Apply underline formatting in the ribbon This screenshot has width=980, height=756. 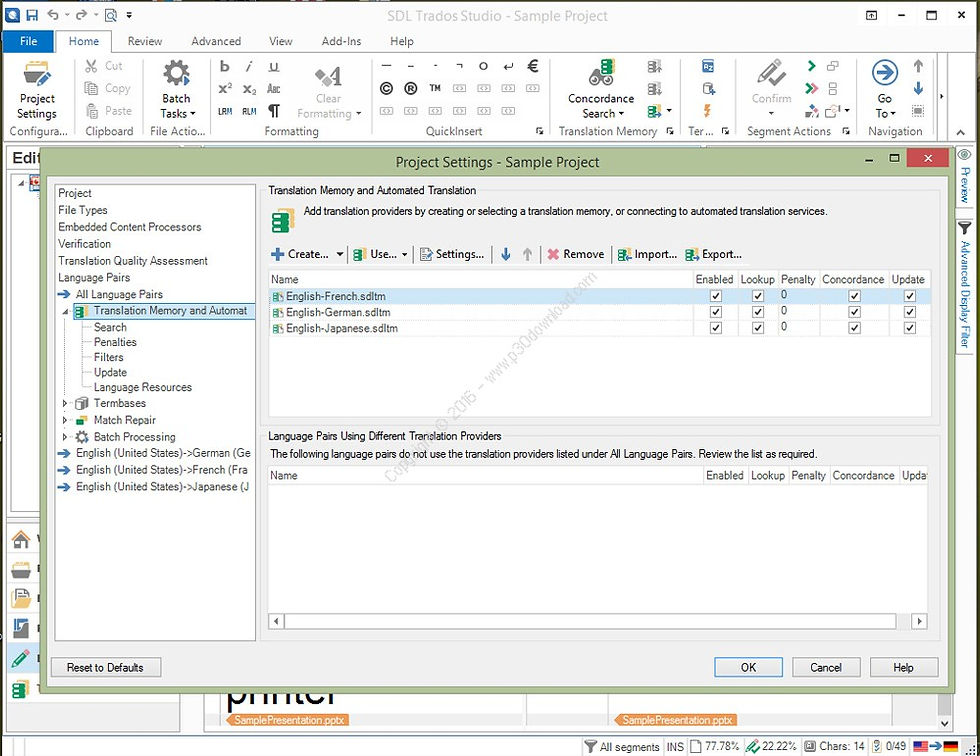(x=273, y=66)
